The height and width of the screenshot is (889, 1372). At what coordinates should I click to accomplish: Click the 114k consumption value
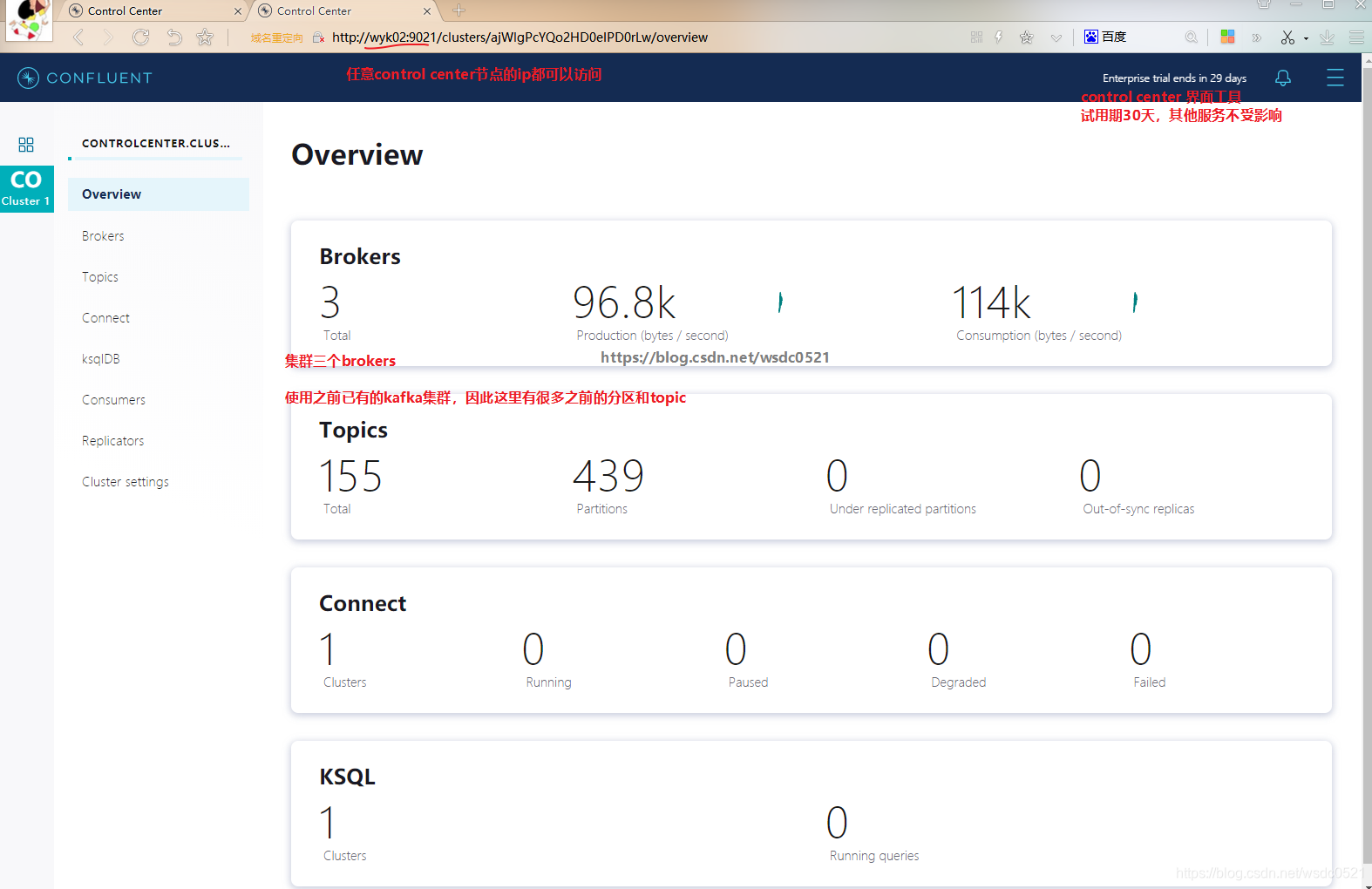coord(992,302)
